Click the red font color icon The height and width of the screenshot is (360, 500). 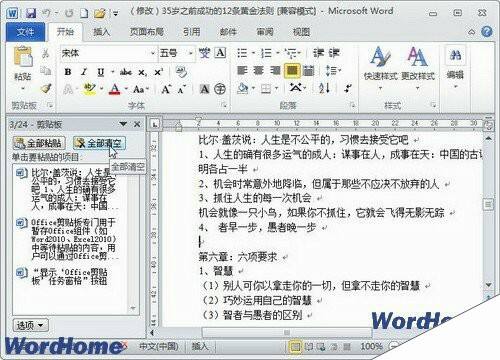pyautogui.click(x=115, y=89)
